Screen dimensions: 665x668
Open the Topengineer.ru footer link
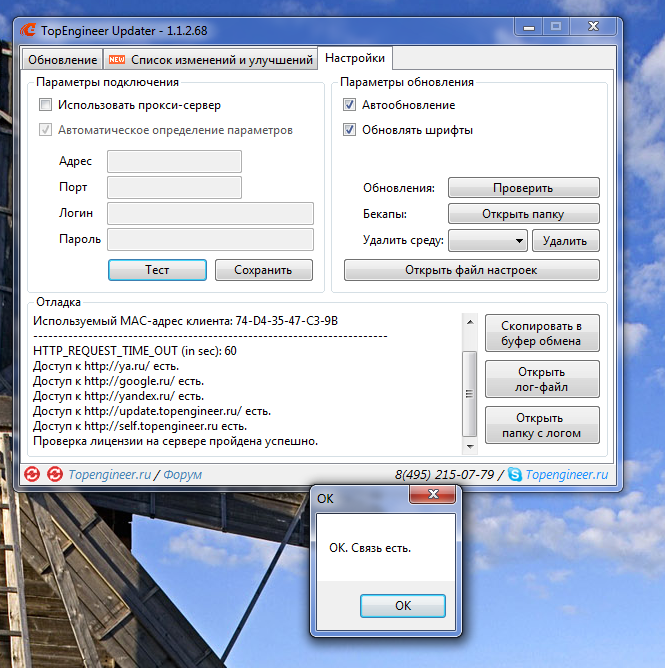coord(110,475)
